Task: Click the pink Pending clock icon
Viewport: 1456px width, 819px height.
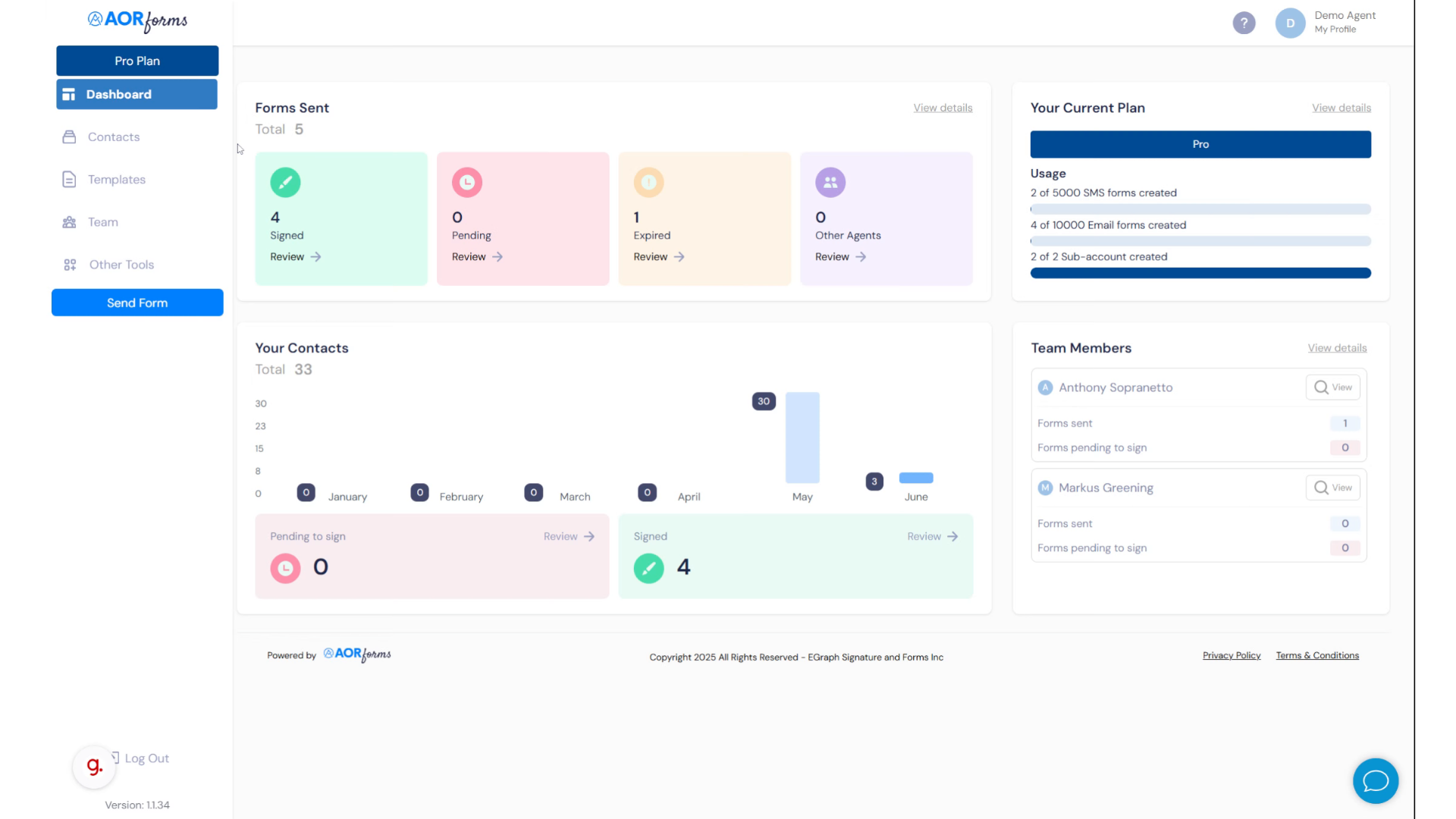Action: point(467,182)
